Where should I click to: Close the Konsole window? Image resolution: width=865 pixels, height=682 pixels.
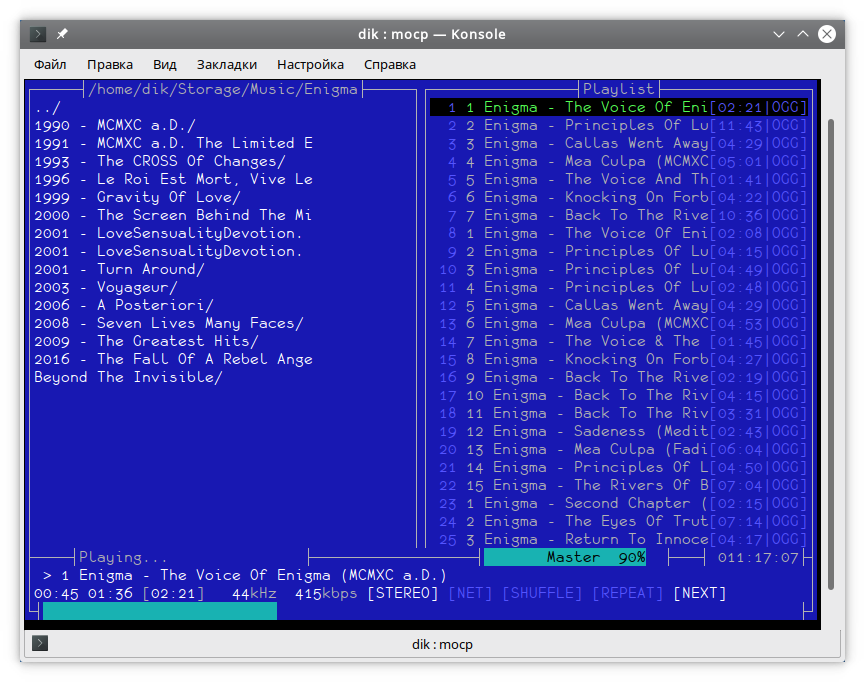coord(826,34)
